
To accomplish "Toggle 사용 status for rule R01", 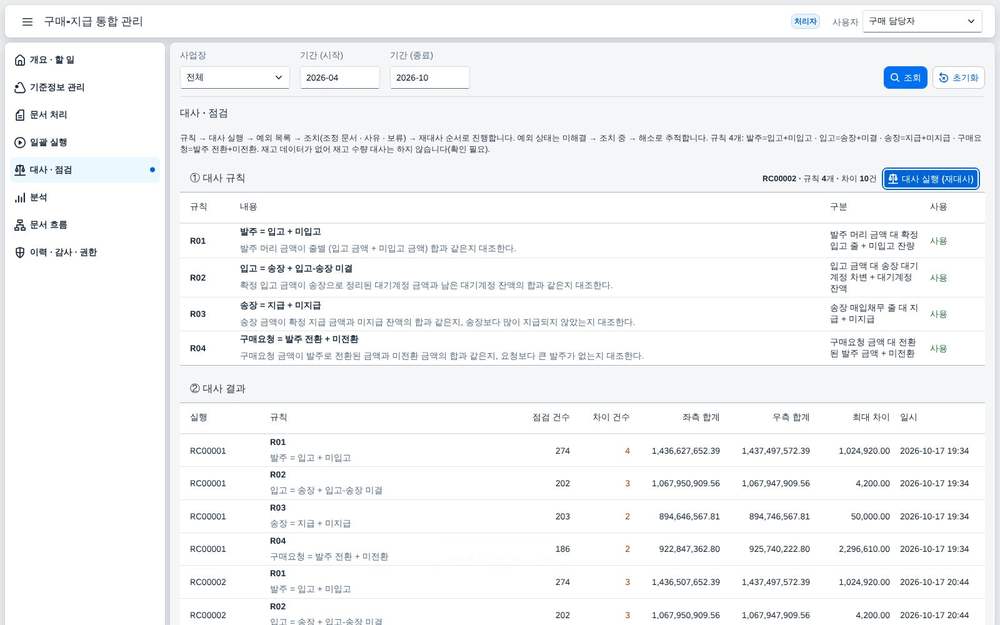I will tap(938, 241).
